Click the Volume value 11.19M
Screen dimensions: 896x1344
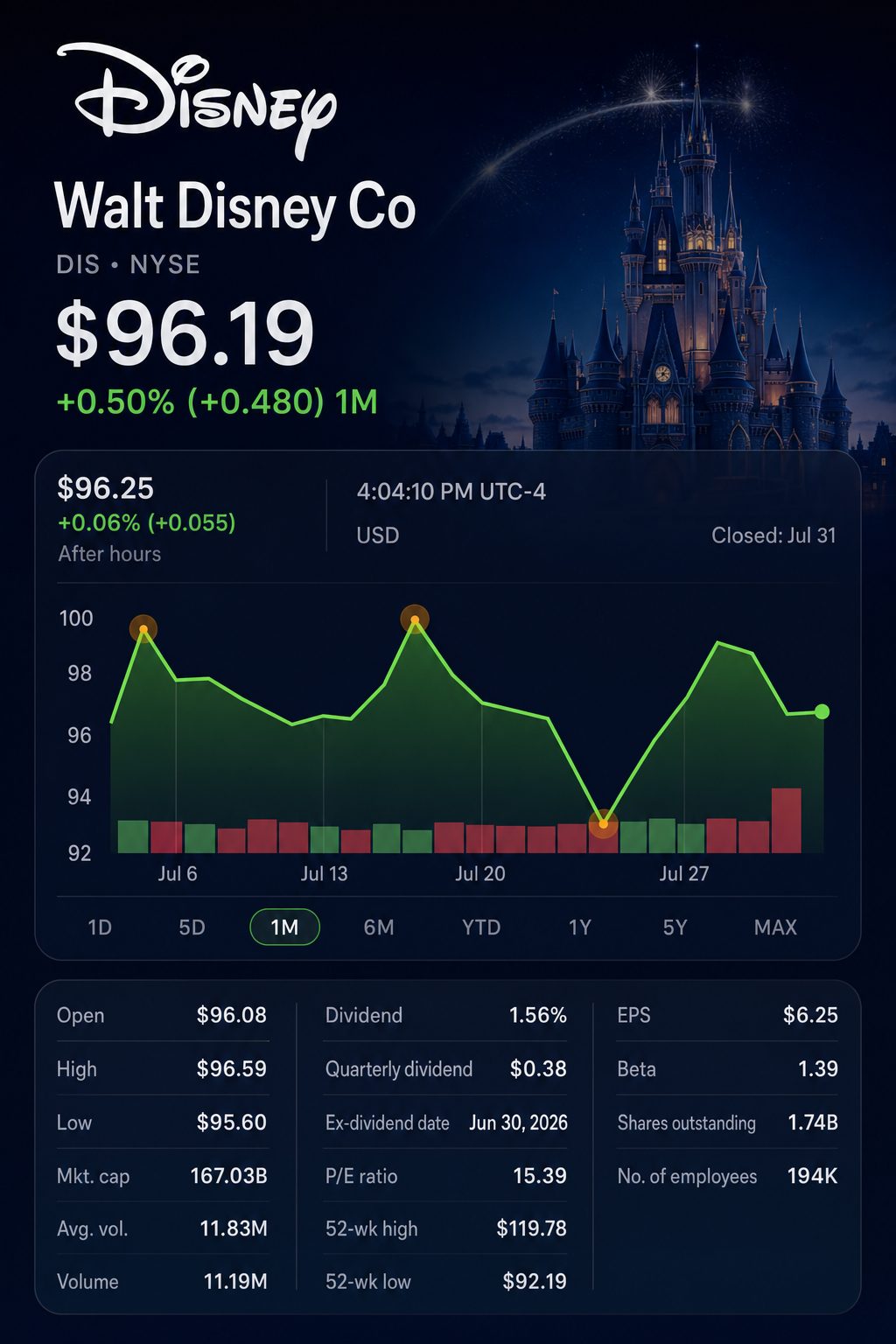tap(235, 1282)
